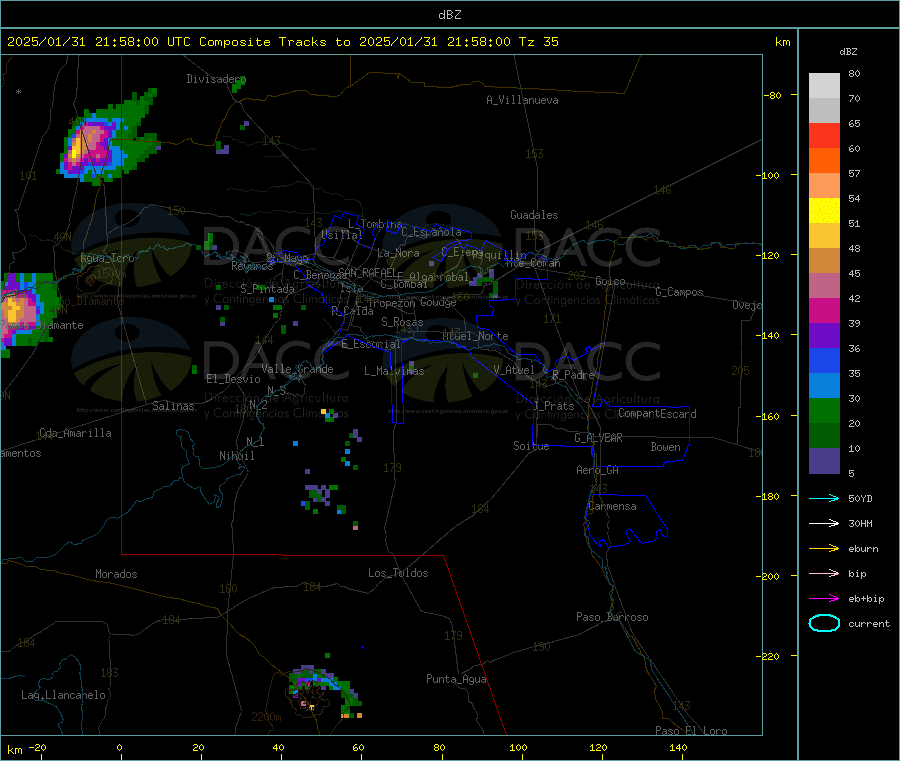Click the Valle_Grande place label
The width and height of the screenshot is (900, 761).
pyautogui.click(x=297, y=369)
